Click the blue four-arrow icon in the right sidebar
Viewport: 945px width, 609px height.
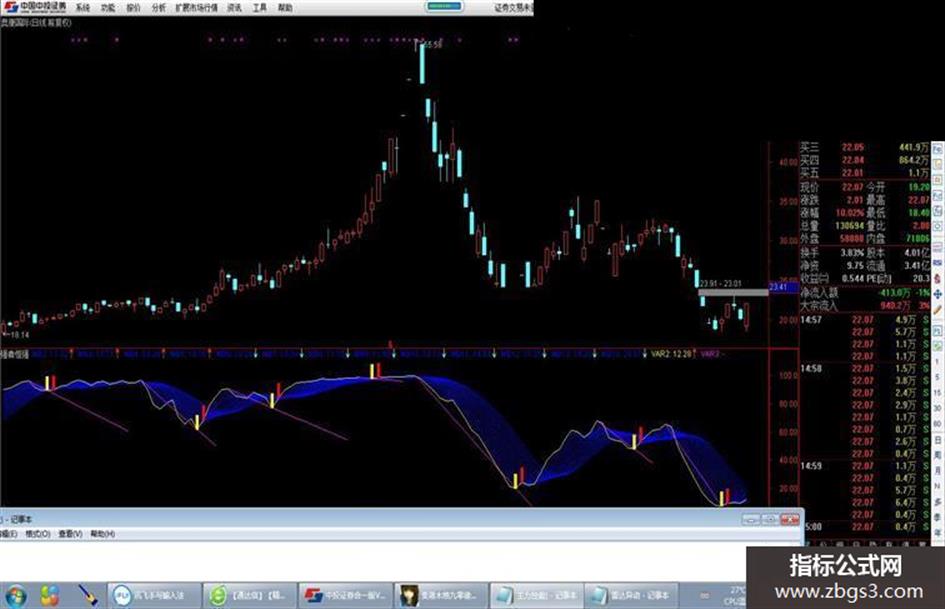[x=938, y=294]
